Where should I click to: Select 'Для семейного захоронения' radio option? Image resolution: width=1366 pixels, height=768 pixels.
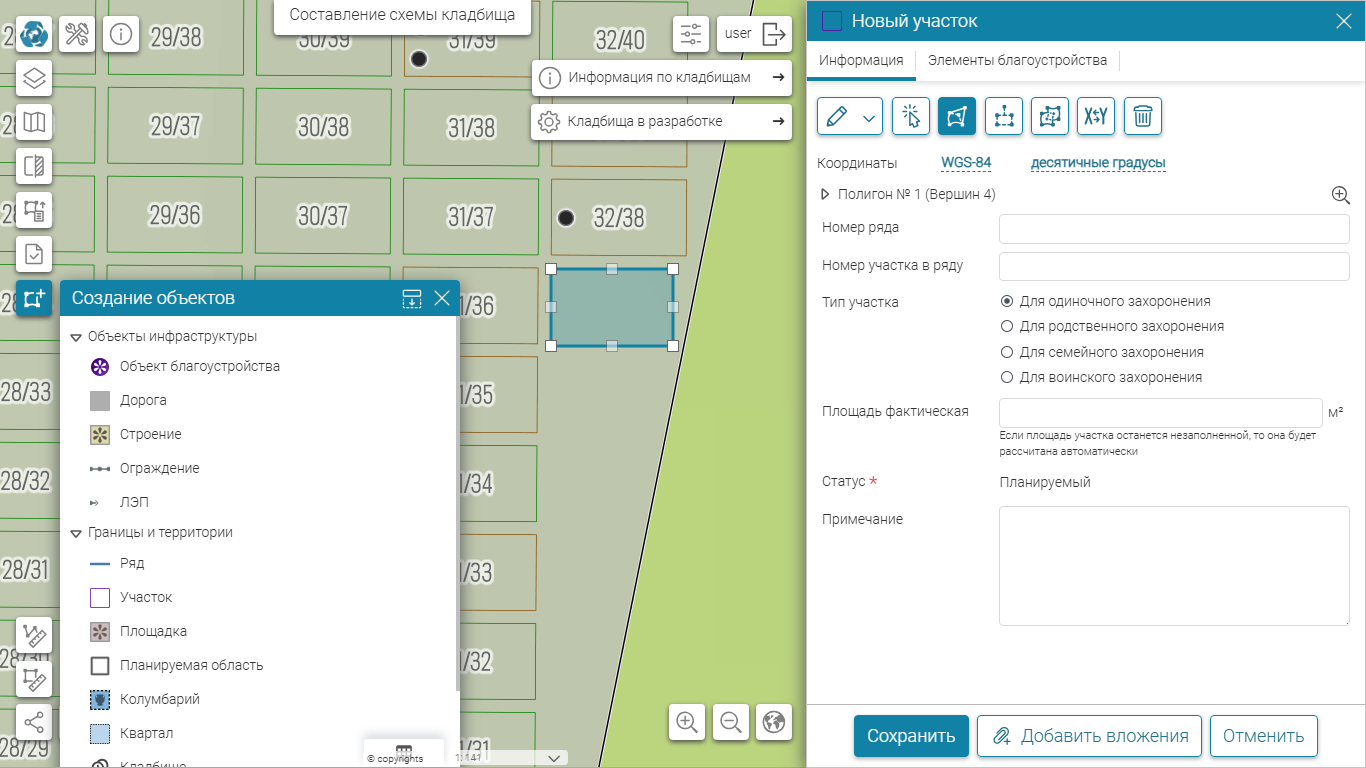1007,352
